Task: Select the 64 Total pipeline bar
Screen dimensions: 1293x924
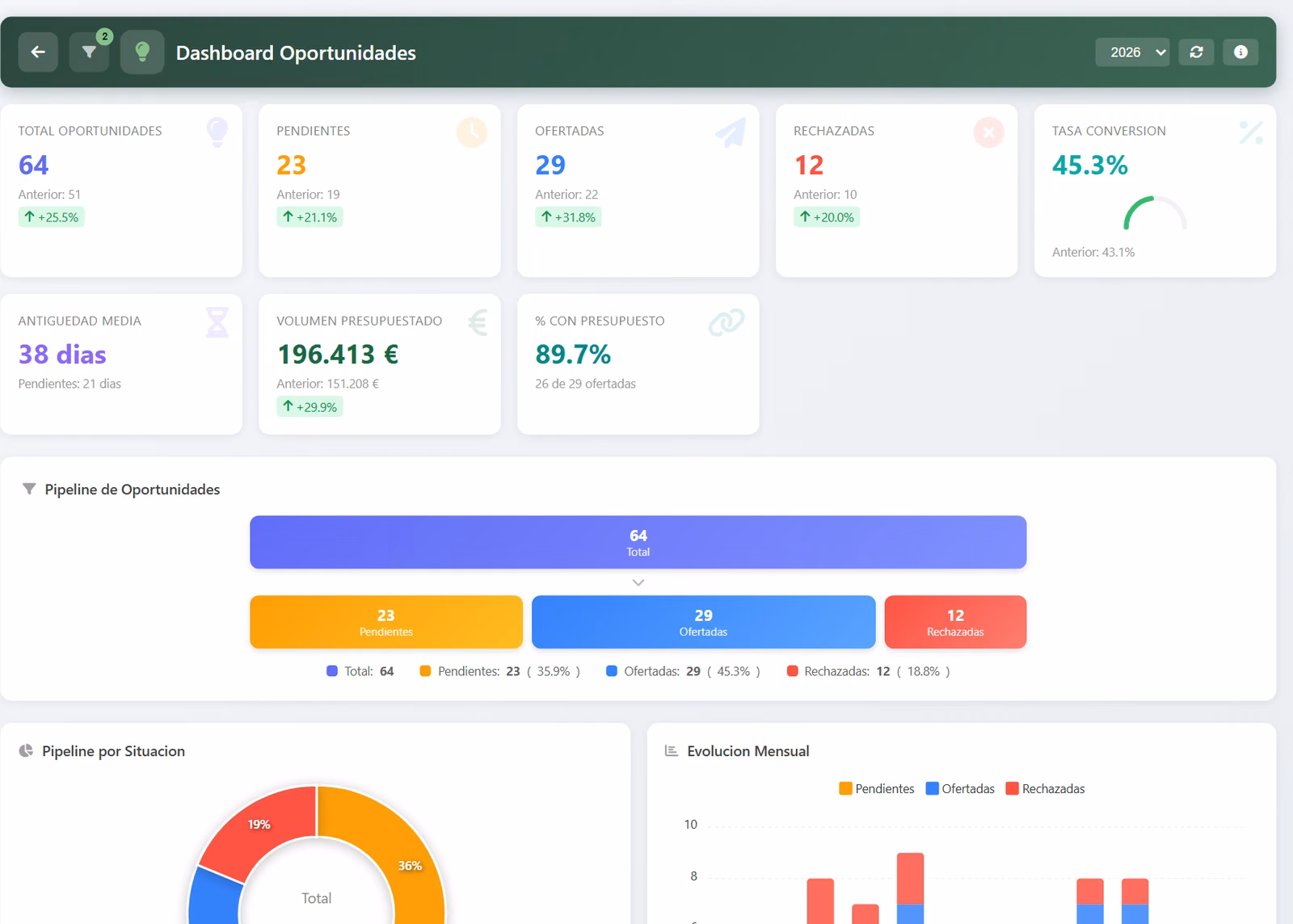Action: coord(638,543)
